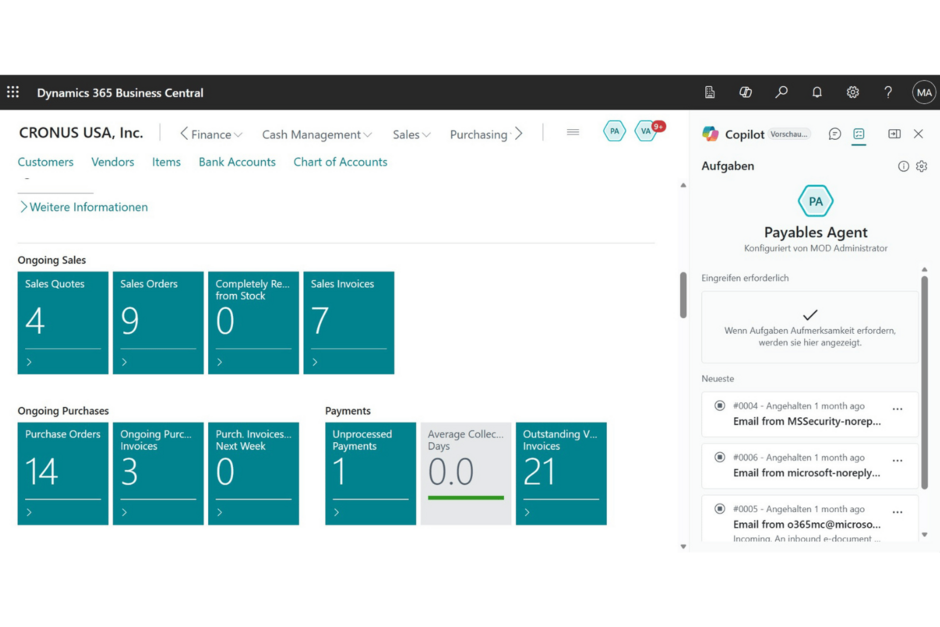Expand the Cash Management dropdown
The image size is (940, 627).
(x=316, y=135)
